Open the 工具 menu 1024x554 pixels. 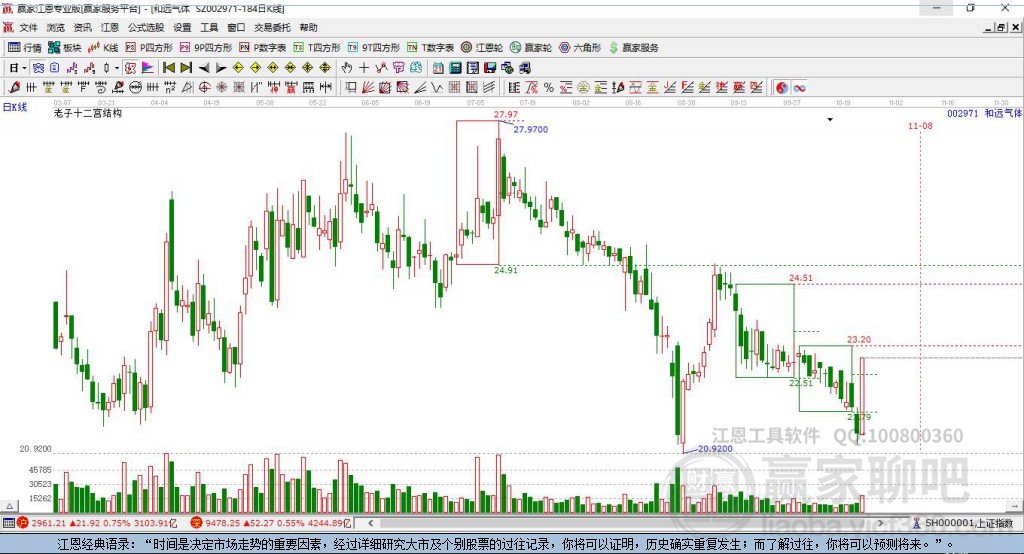coord(209,27)
